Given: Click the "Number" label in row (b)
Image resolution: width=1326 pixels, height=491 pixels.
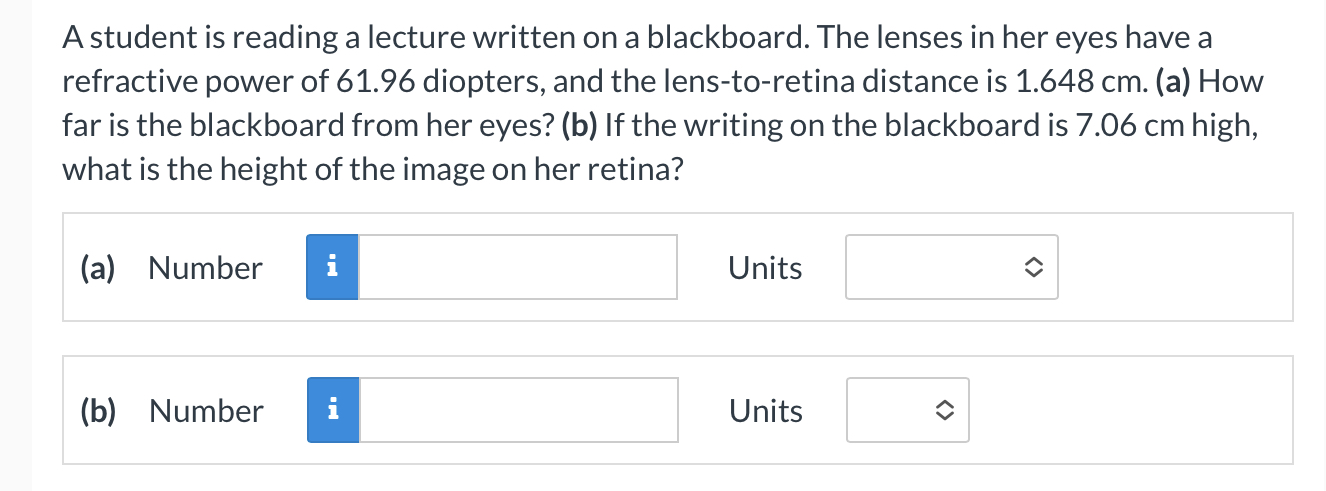Looking at the screenshot, I should coord(206,411).
